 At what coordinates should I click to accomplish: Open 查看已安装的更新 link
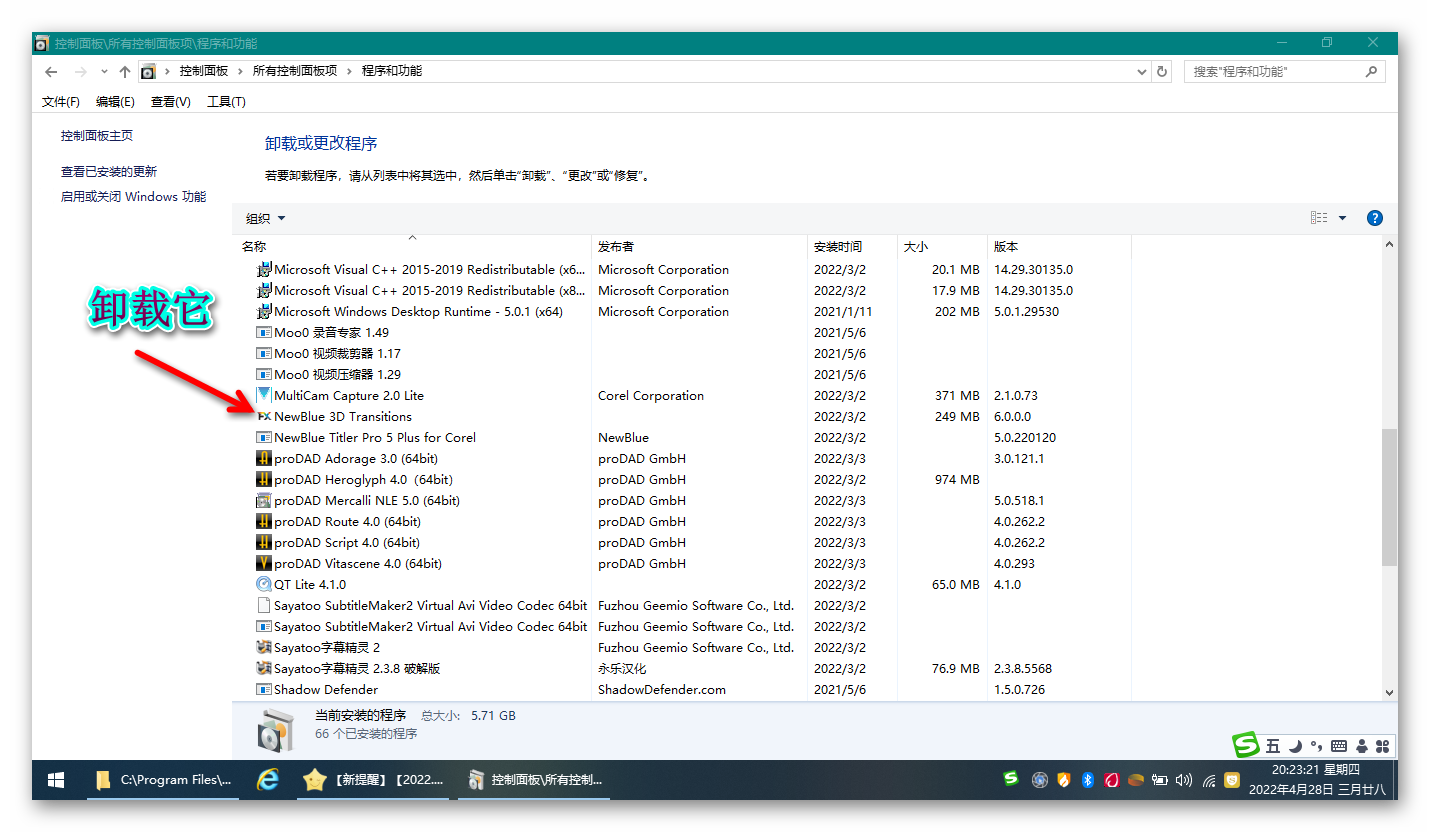click(x=109, y=172)
